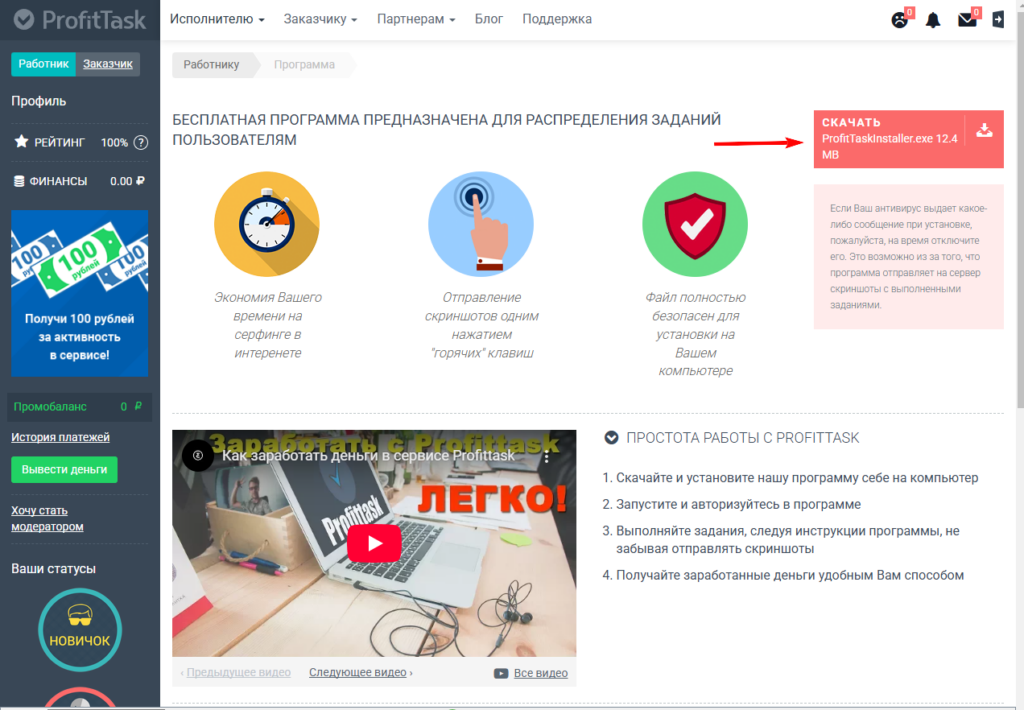
Task: Open the Поддержка menu item
Action: 557,19
